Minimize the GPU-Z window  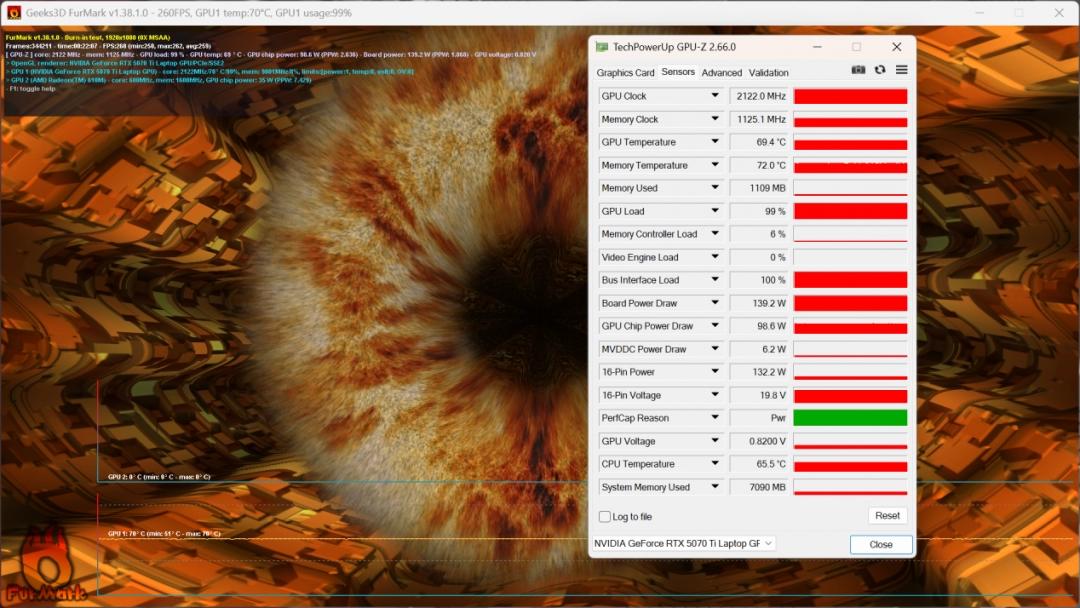tap(817, 47)
